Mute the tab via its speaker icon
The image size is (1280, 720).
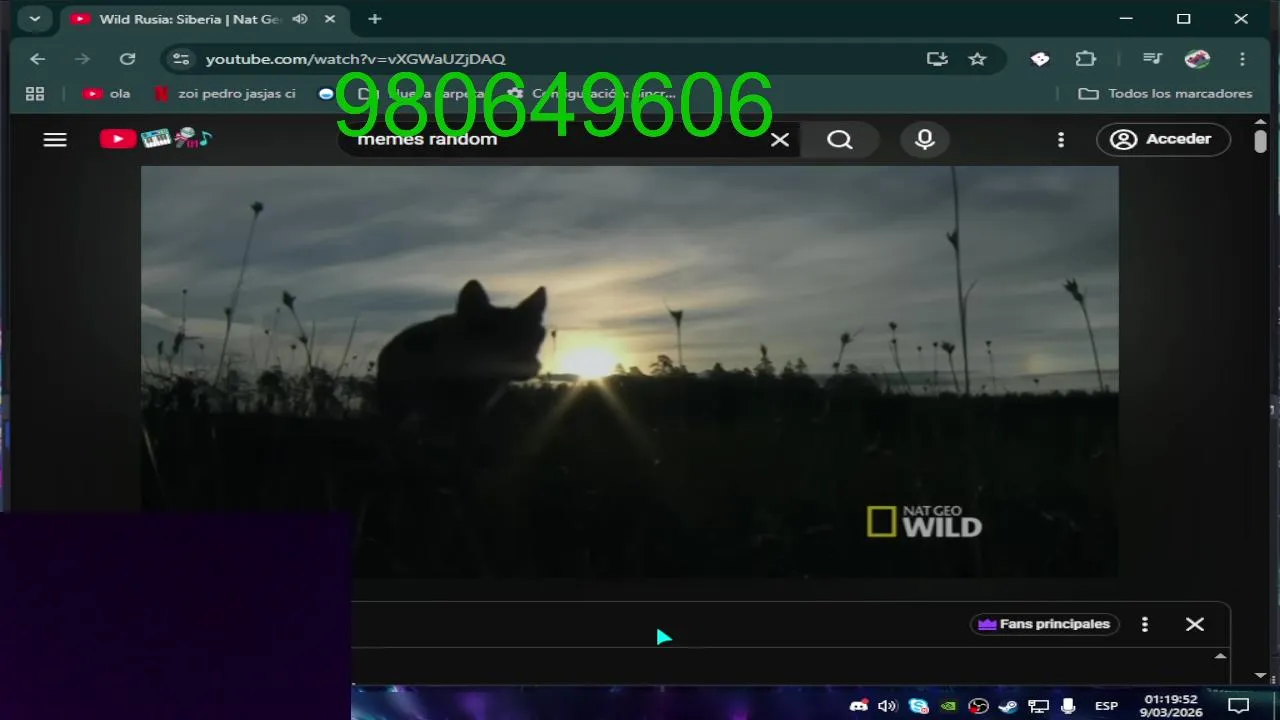point(300,19)
